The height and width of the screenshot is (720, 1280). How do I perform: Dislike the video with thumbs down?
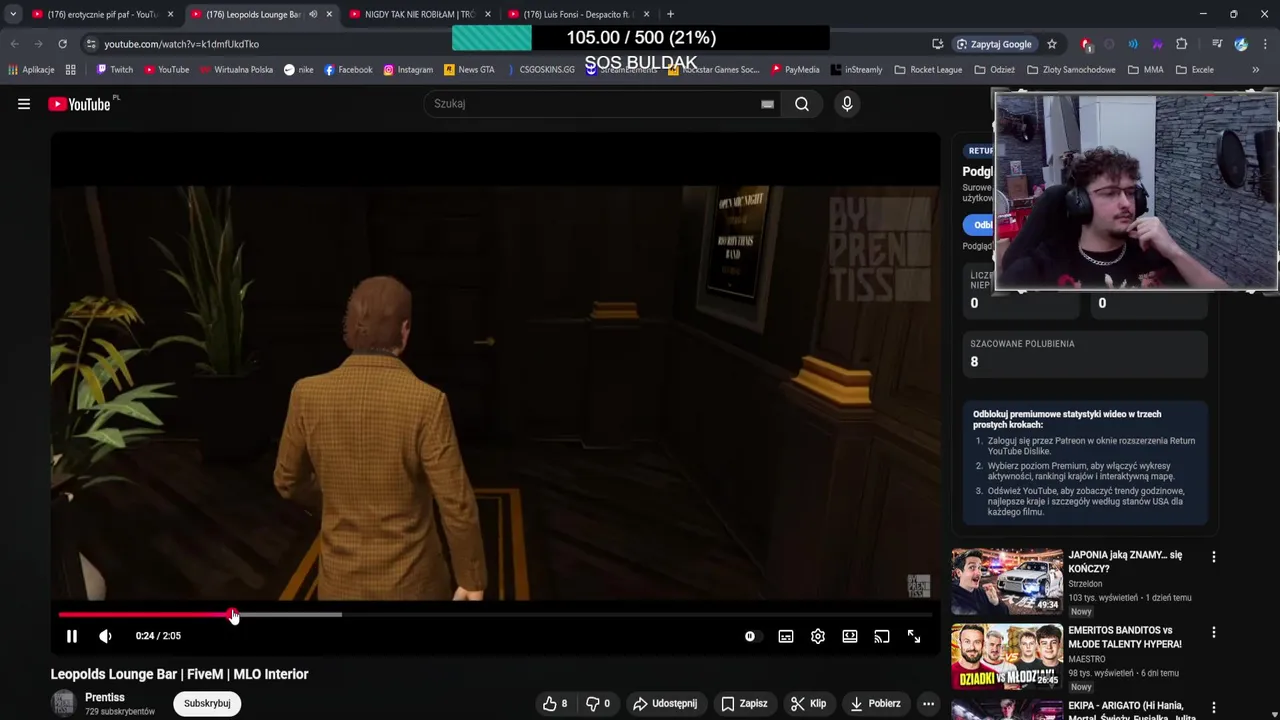[598, 703]
